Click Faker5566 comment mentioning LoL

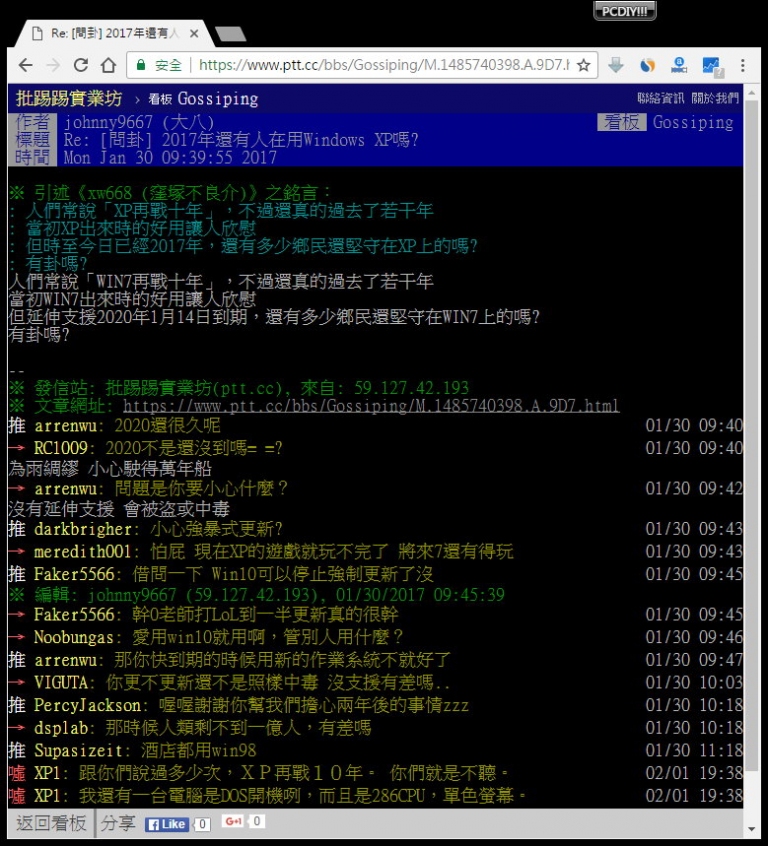pyautogui.click(x=376, y=615)
